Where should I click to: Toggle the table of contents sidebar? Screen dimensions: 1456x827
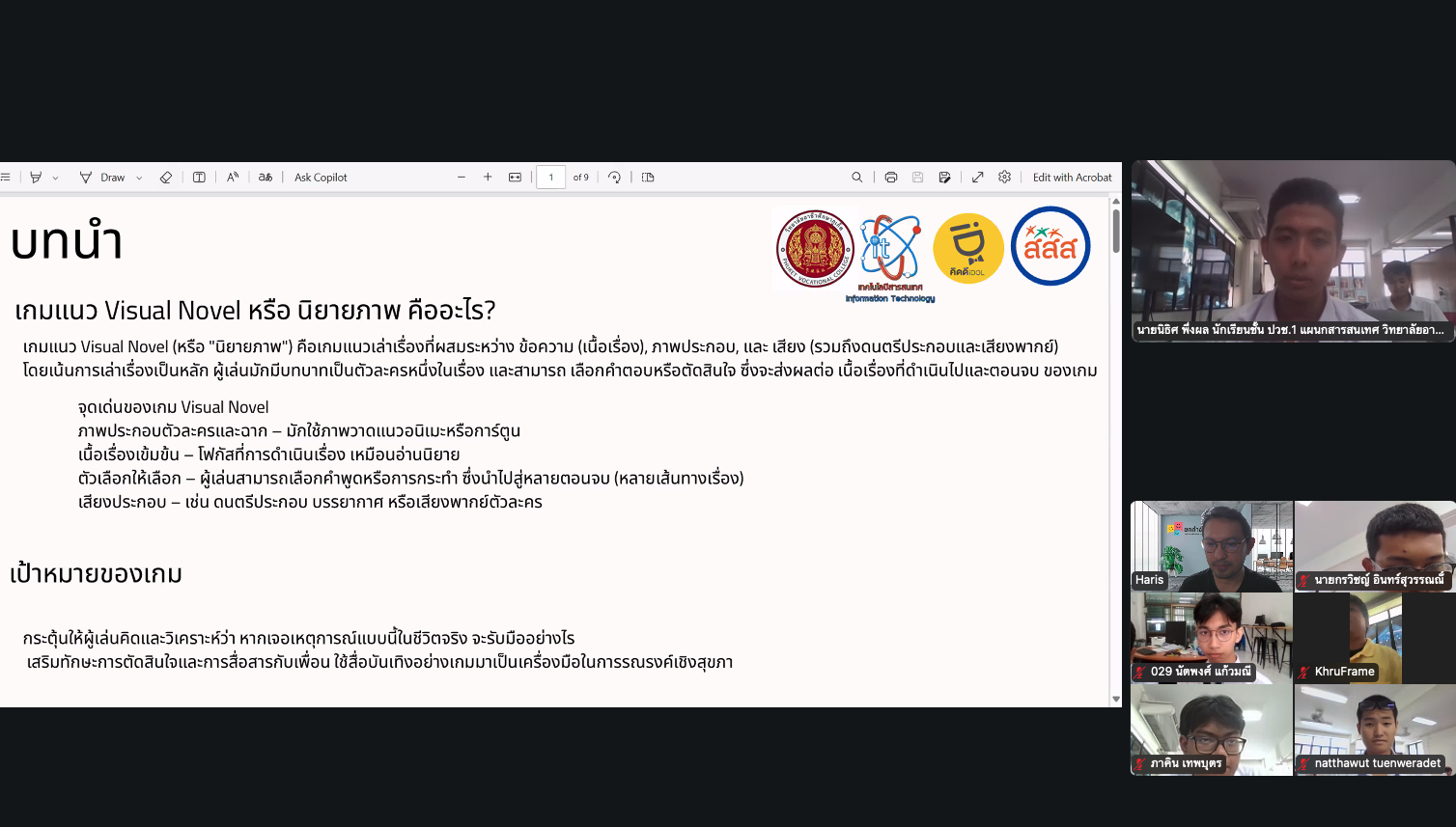[x=6, y=178]
